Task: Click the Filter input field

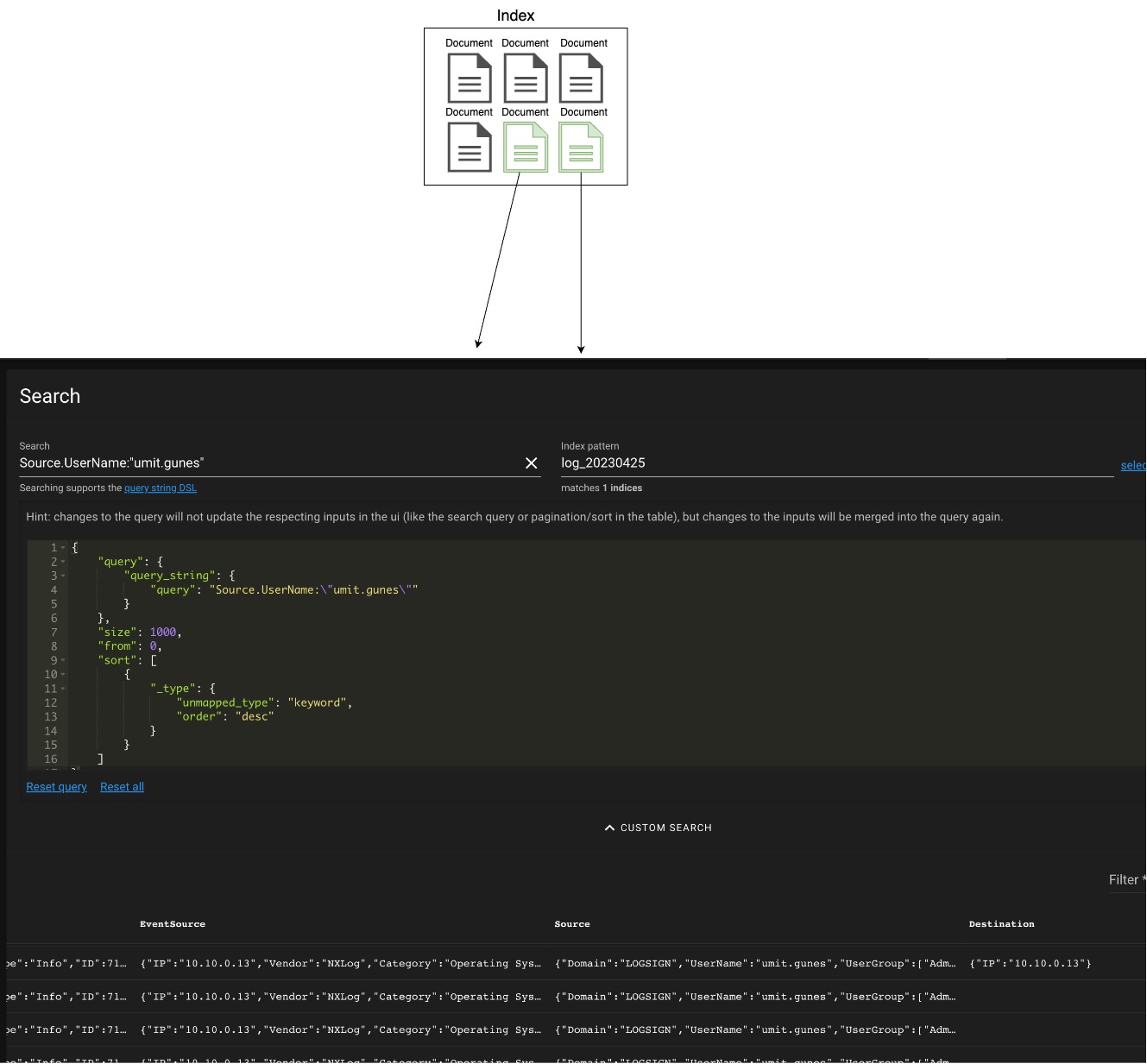Action: (1127, 880)
